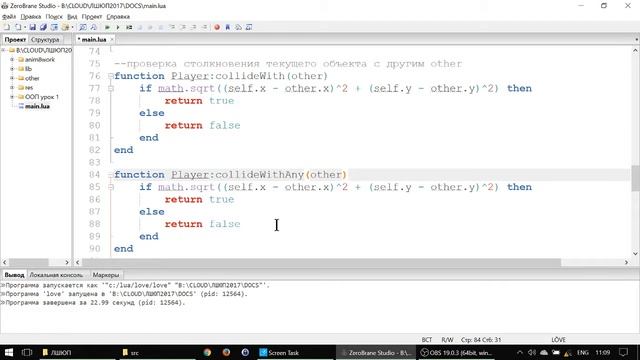Collapse the if-block fold at line 85
Screen dimensions: 640x360
[x=111, y=187]
